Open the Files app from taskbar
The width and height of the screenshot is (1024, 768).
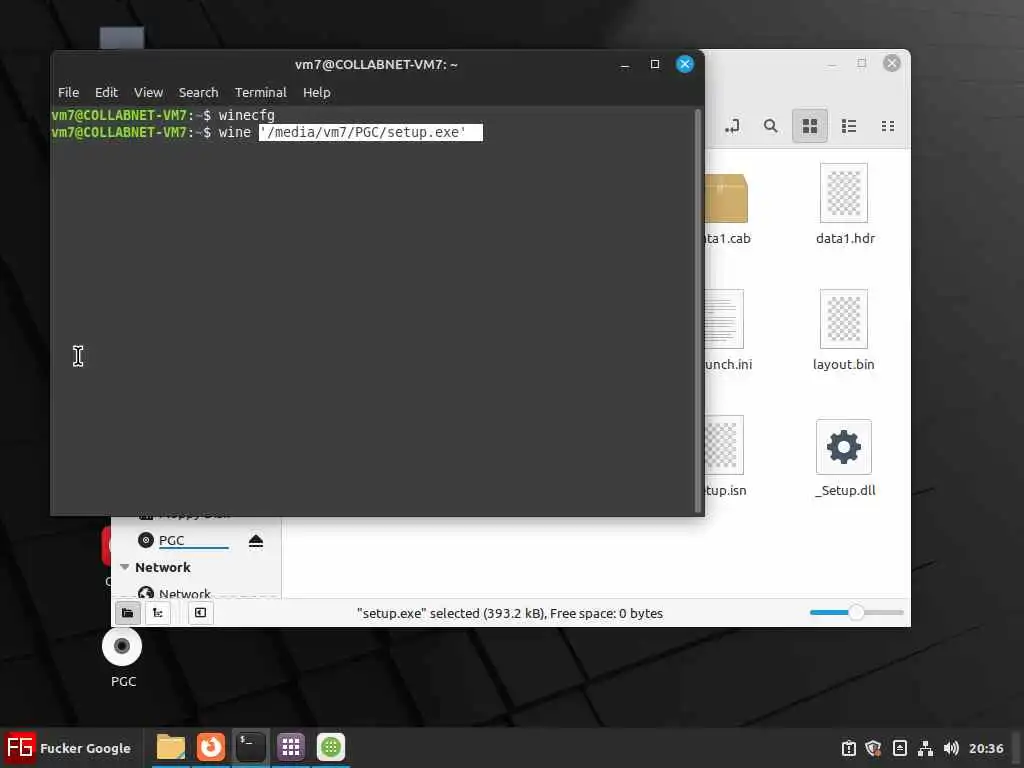(x=171, y=748)
